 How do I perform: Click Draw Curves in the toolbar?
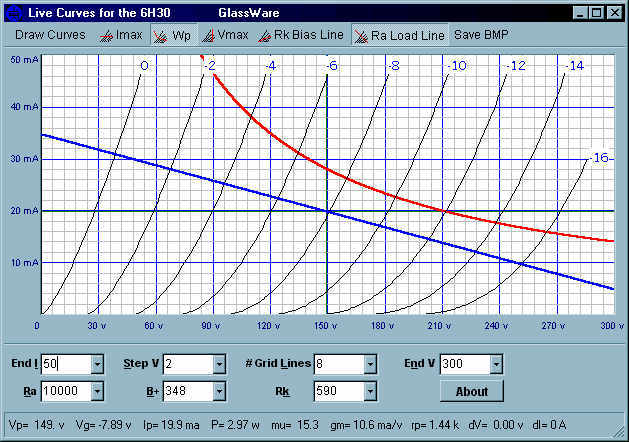pyautogui.click(x=50, y=35)
